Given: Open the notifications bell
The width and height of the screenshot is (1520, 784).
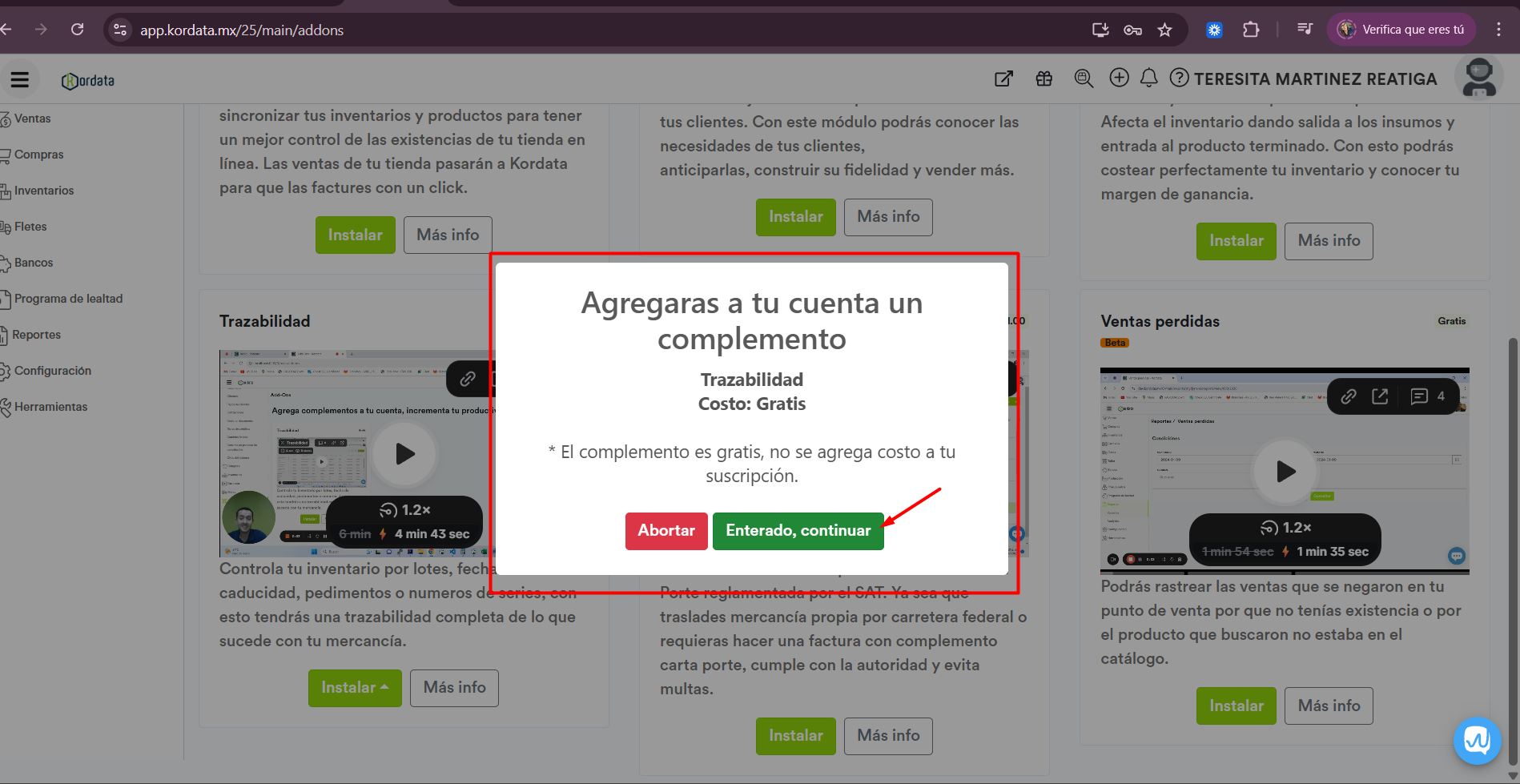Looking at the screenshot, I should pos(1148,78).
